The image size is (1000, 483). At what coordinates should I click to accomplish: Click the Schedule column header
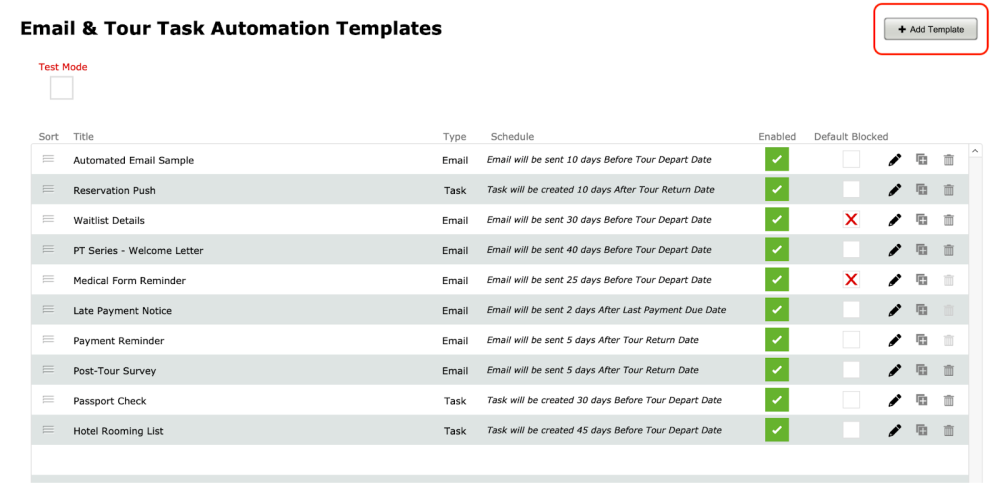512,137
